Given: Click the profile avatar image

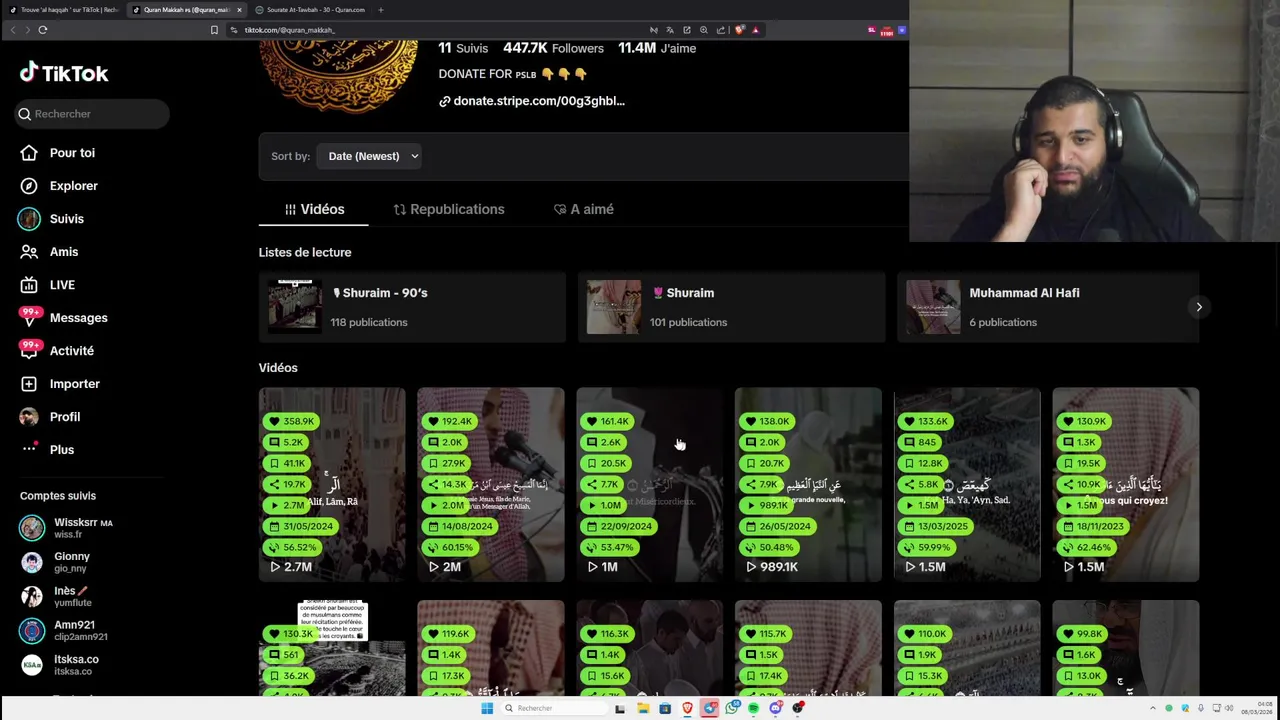Looking at the screenshot, I should pos(339,77).
